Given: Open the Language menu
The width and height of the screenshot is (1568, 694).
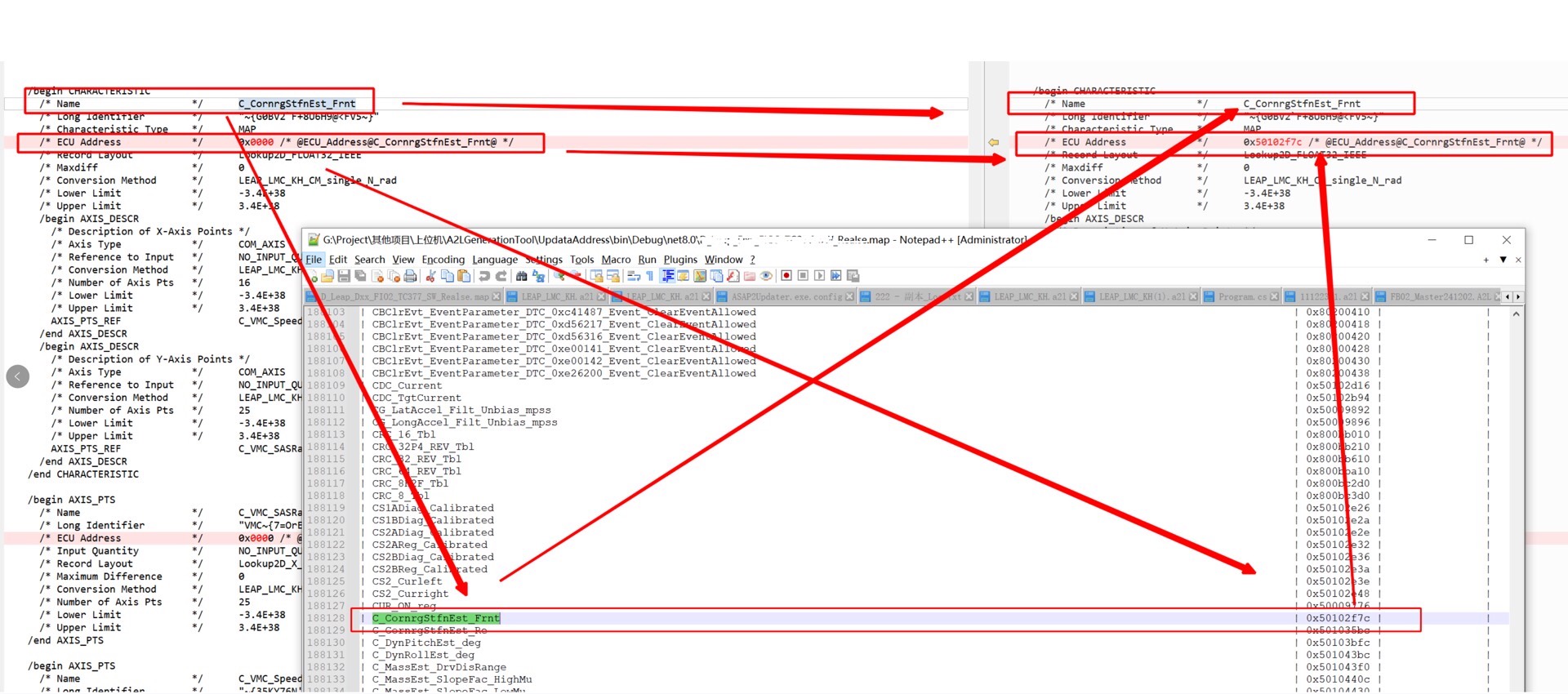Looking at the screenshot, I should 495,260.
